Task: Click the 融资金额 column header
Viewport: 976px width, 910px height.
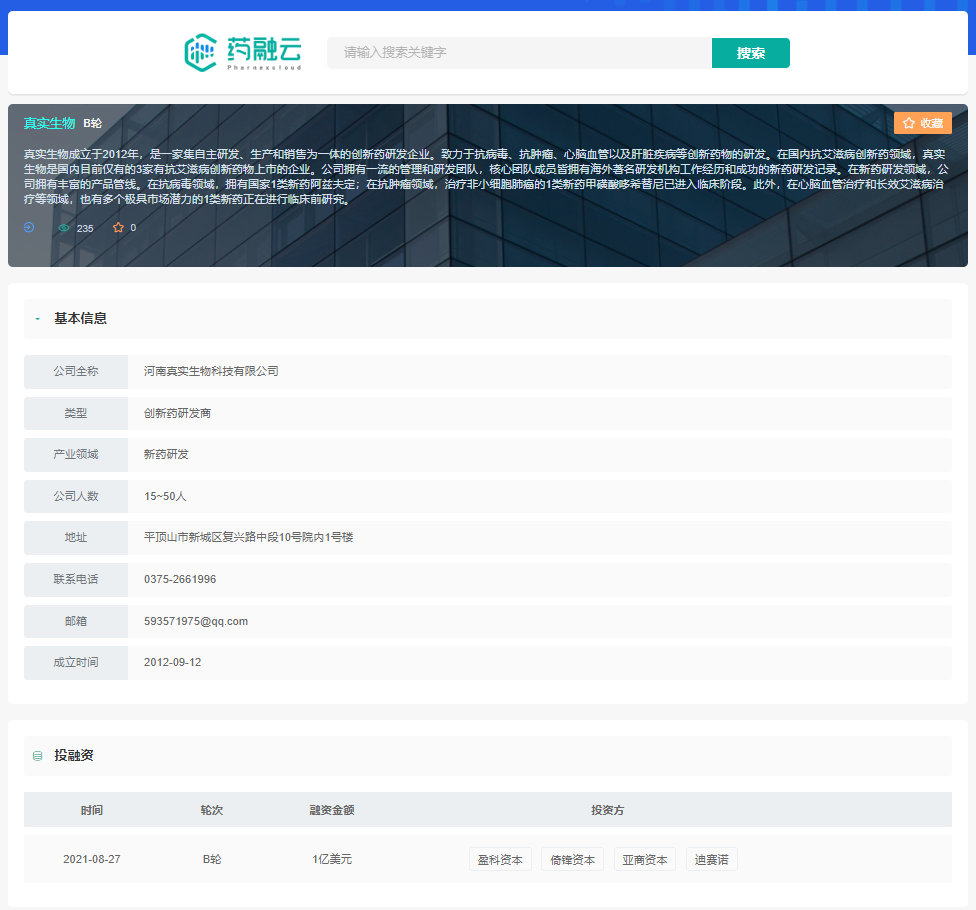Action: click(x=331, y=810)
